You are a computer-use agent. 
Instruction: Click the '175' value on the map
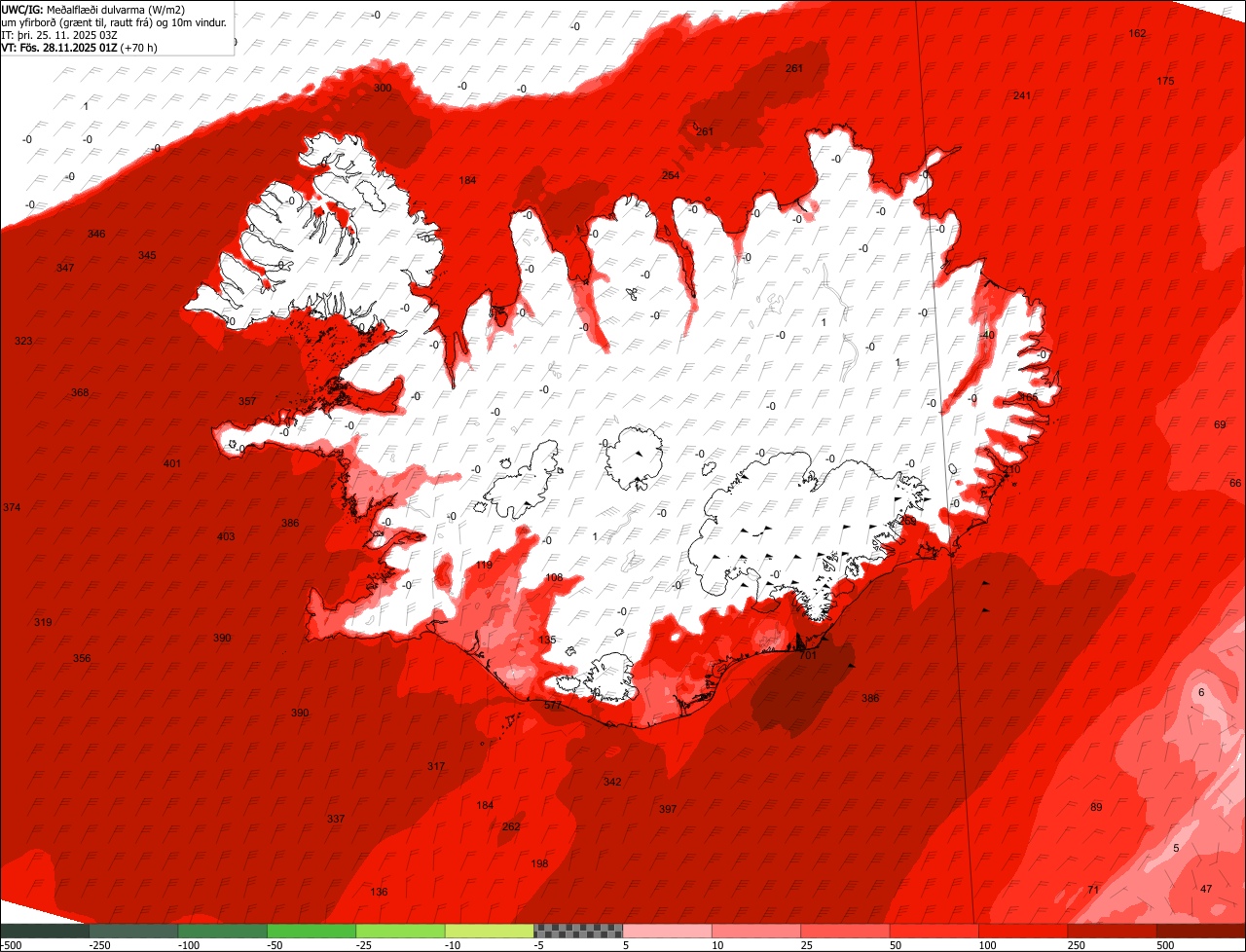(x=1165, y=81)
